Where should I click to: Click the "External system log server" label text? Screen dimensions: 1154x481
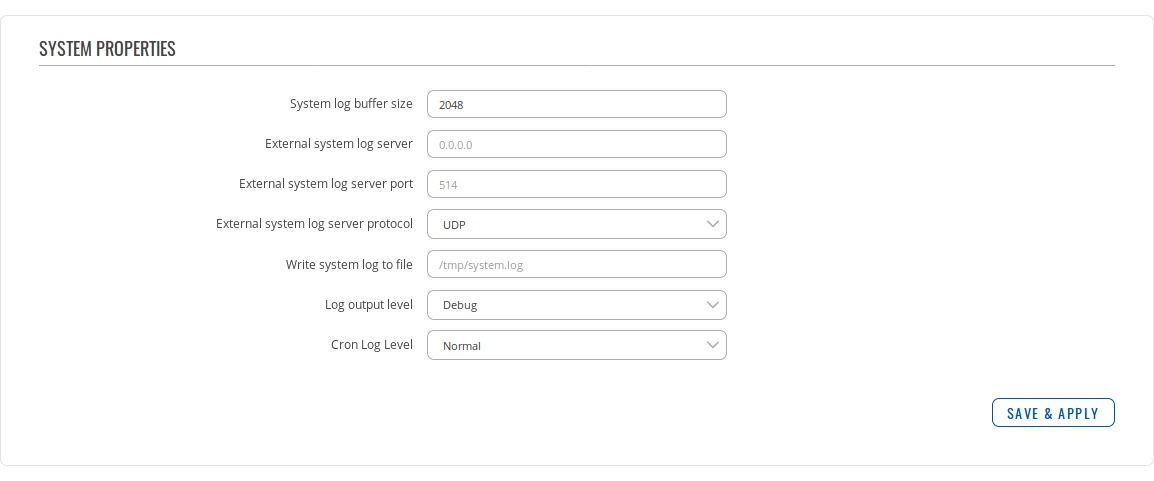pyautogui.click(x=339, y=144)
